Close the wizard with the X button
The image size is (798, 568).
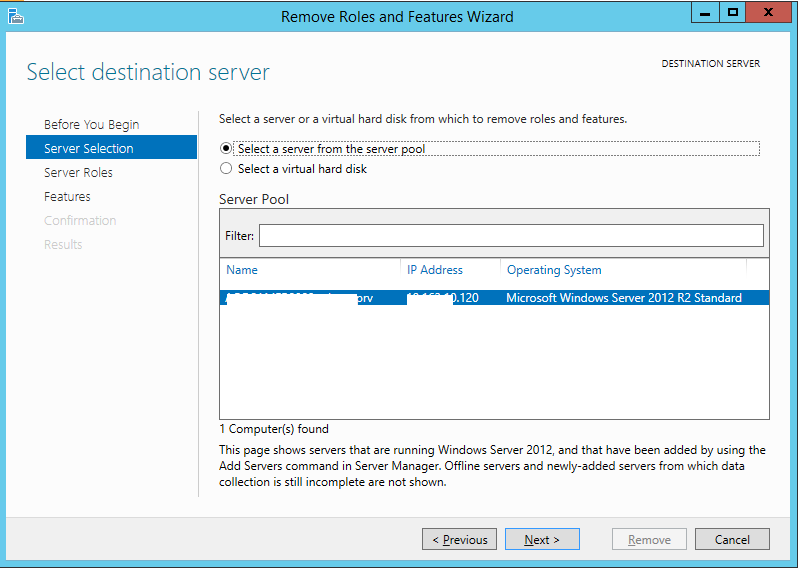tap(768, 13)
